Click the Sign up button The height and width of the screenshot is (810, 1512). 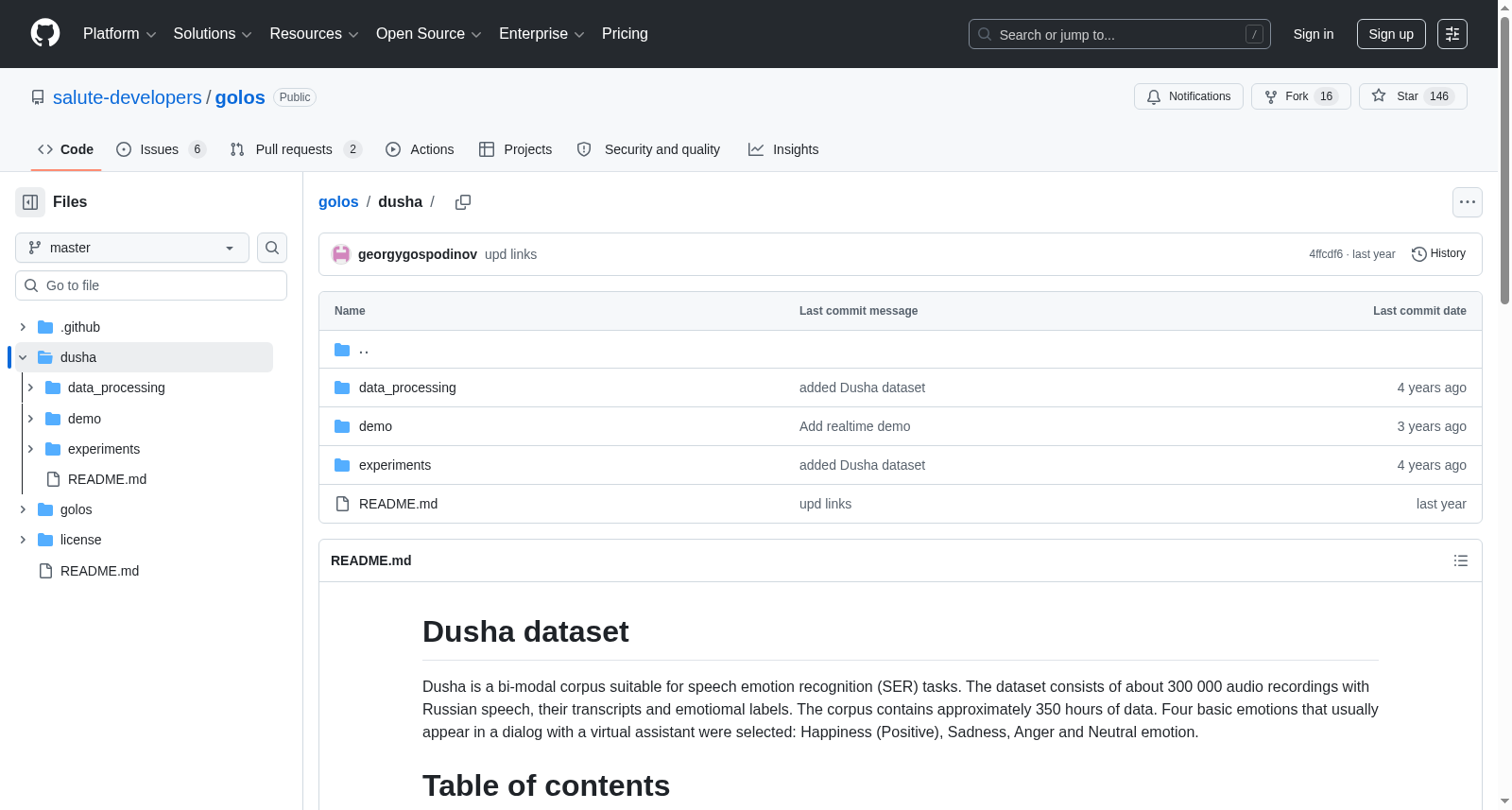click(1391, 34)
